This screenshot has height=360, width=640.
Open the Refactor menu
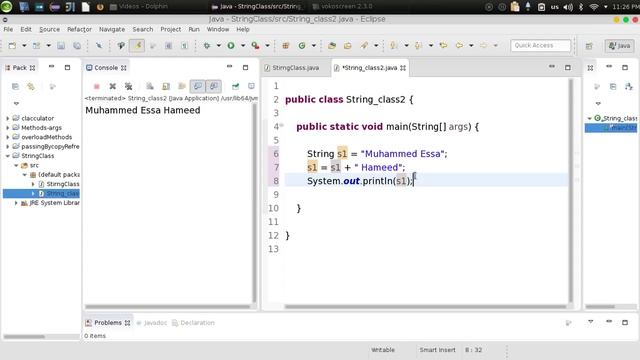(x=79, y=29)
